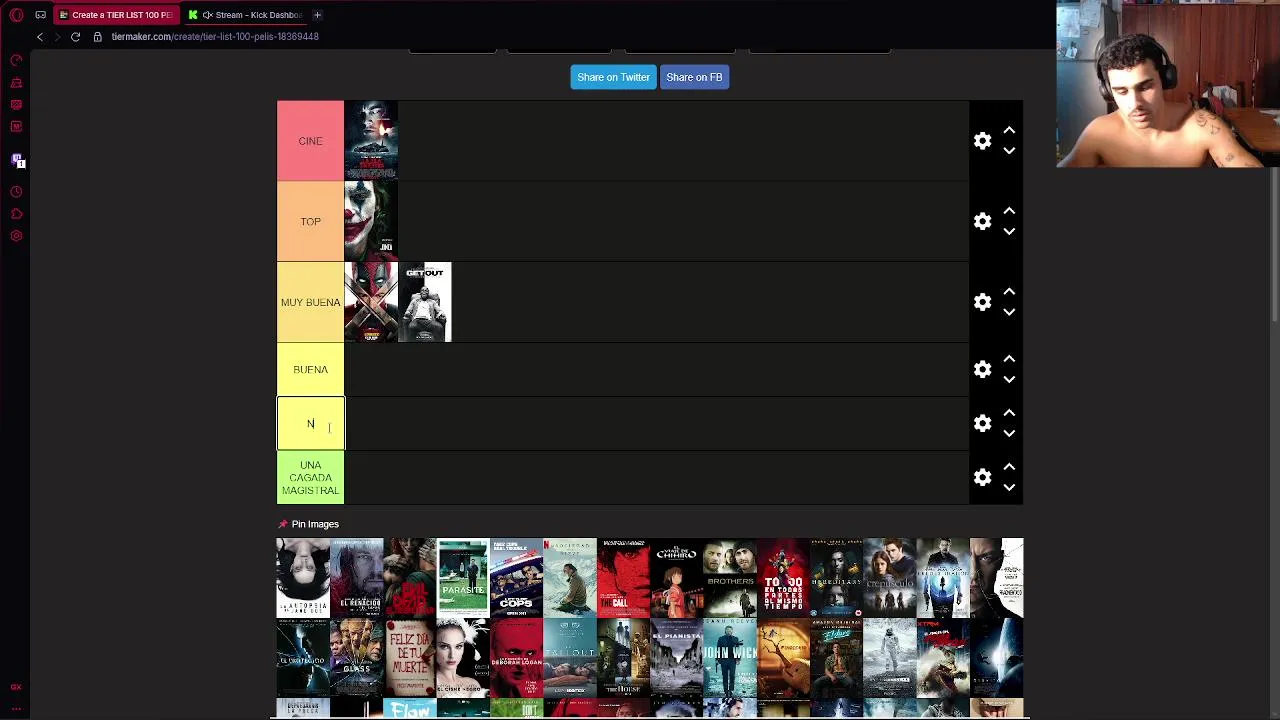The height and width of the screenshot is (720, 1280).
Task: Switch to Create a TIER LIST tab
Action: (116, 15)
